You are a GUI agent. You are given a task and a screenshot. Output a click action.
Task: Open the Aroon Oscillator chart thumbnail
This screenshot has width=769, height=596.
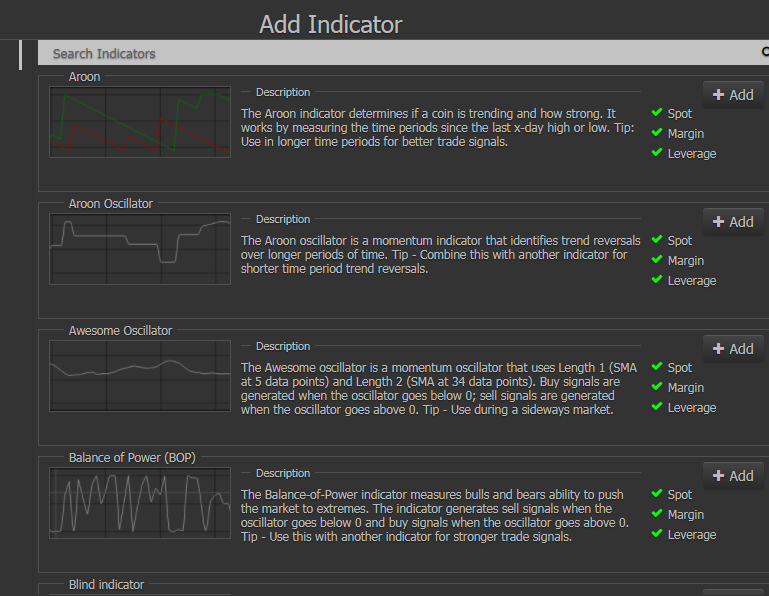click(x=140, y=249)
